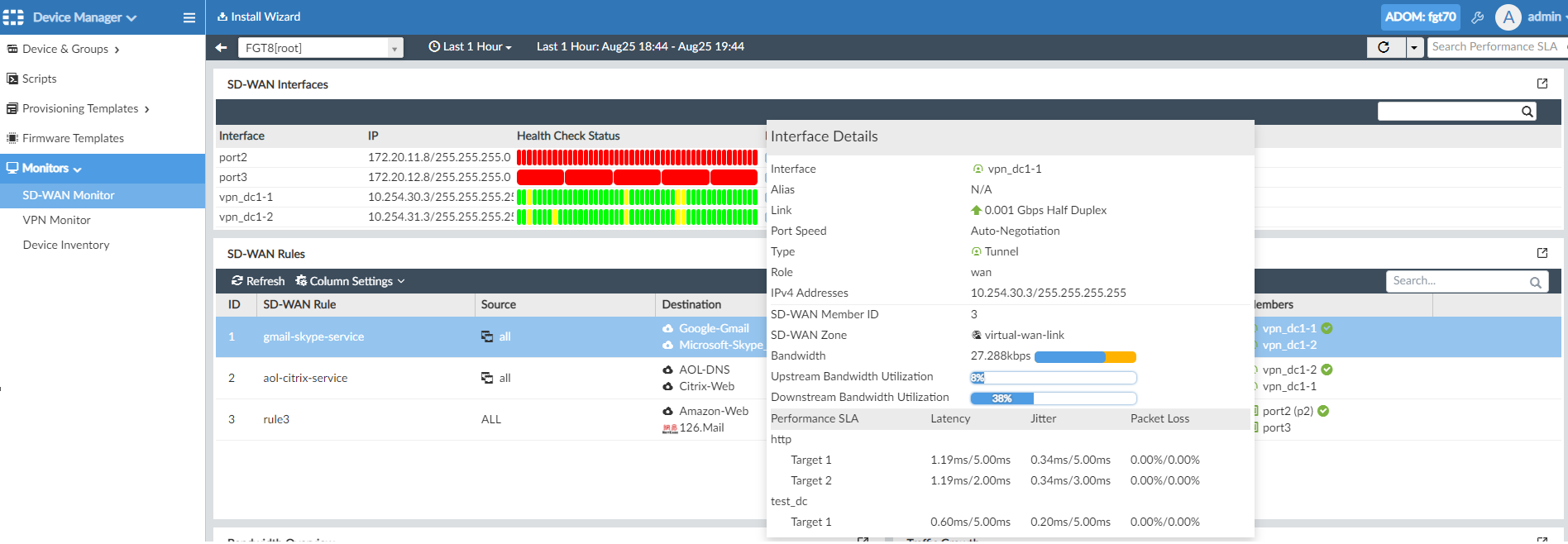
Task: Click the back arrow icon
Action: [x=221, y=47]
